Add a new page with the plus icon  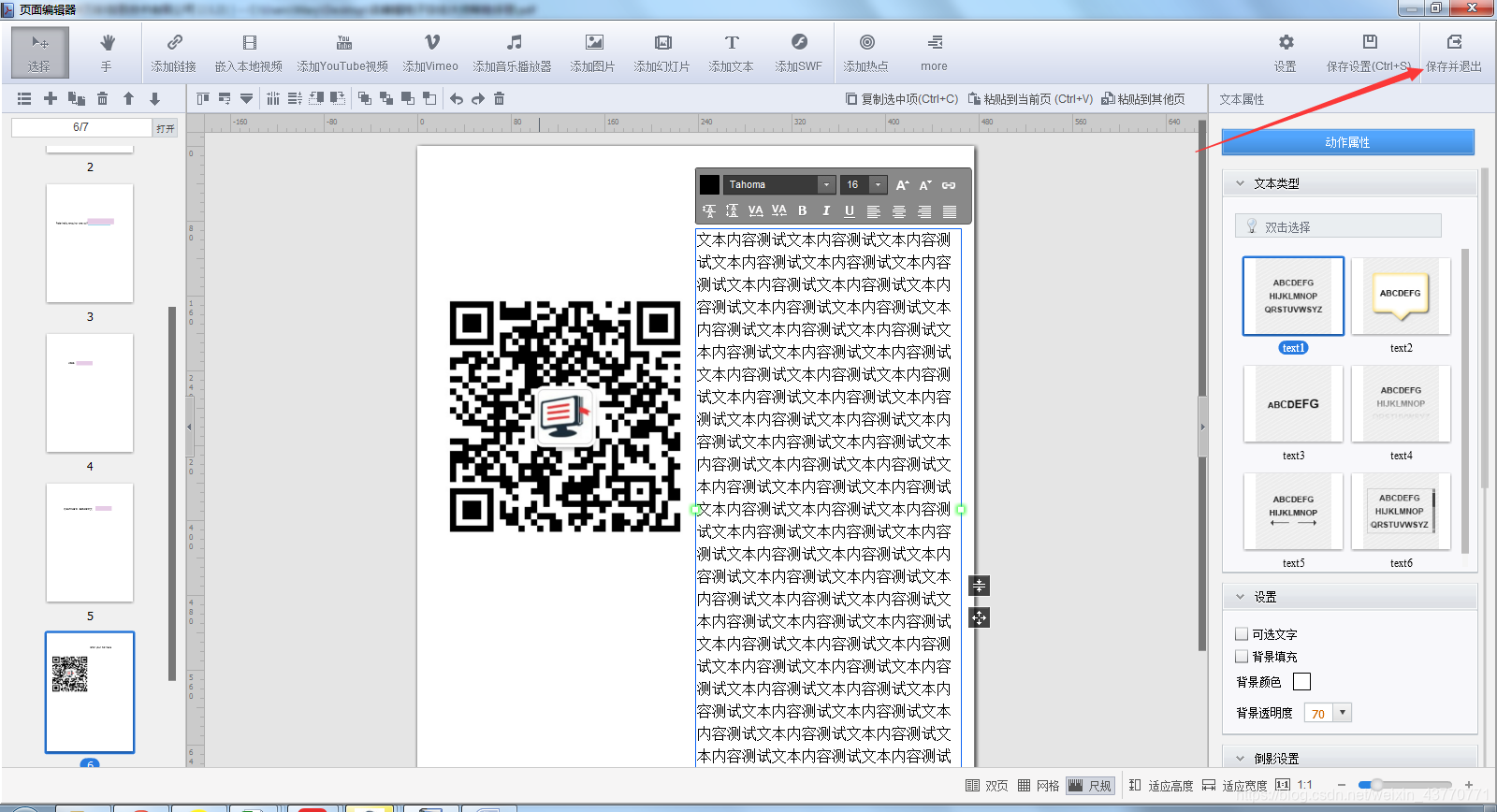51,98
